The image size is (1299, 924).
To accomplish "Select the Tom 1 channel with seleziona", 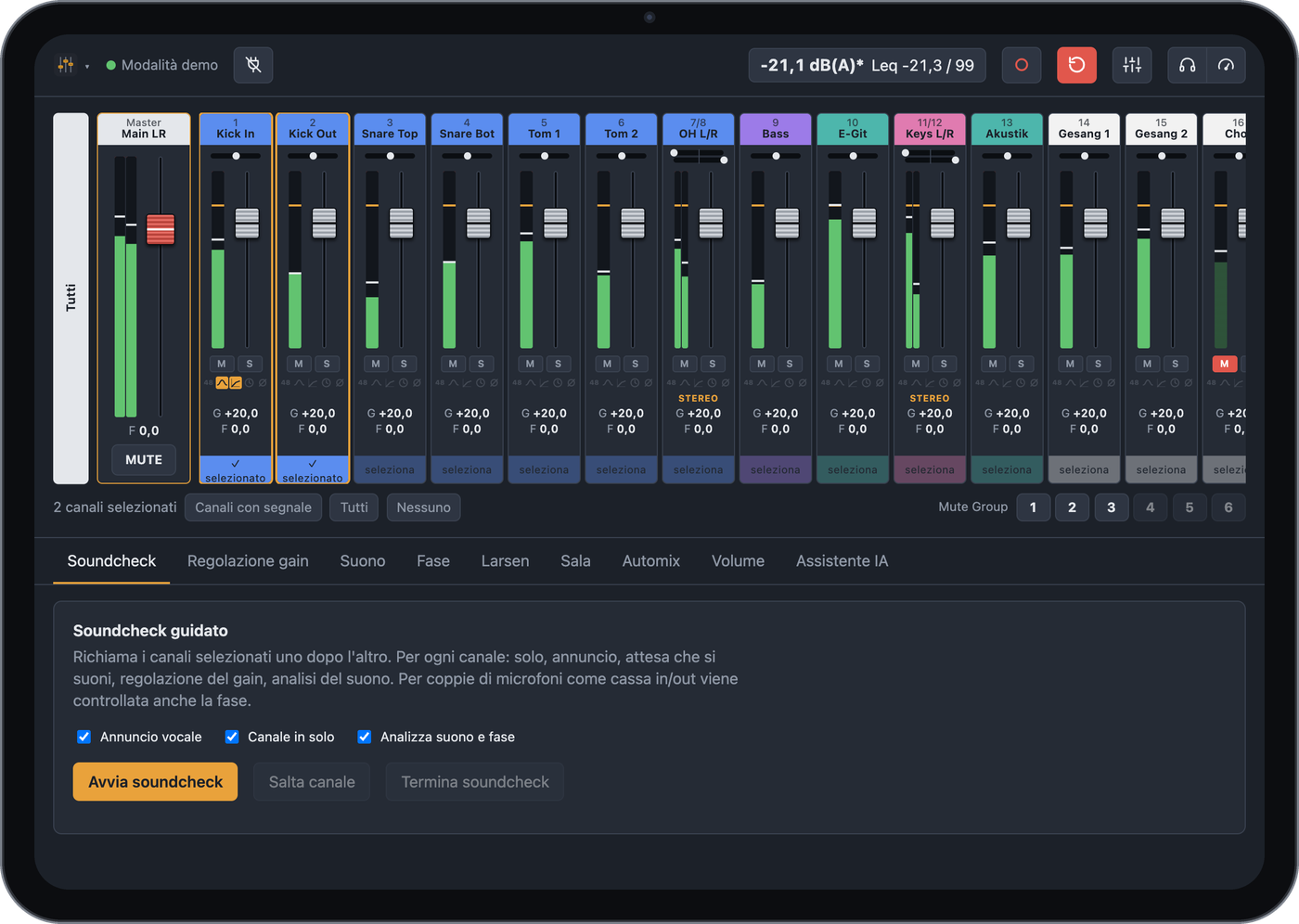I will click(544, 470).
